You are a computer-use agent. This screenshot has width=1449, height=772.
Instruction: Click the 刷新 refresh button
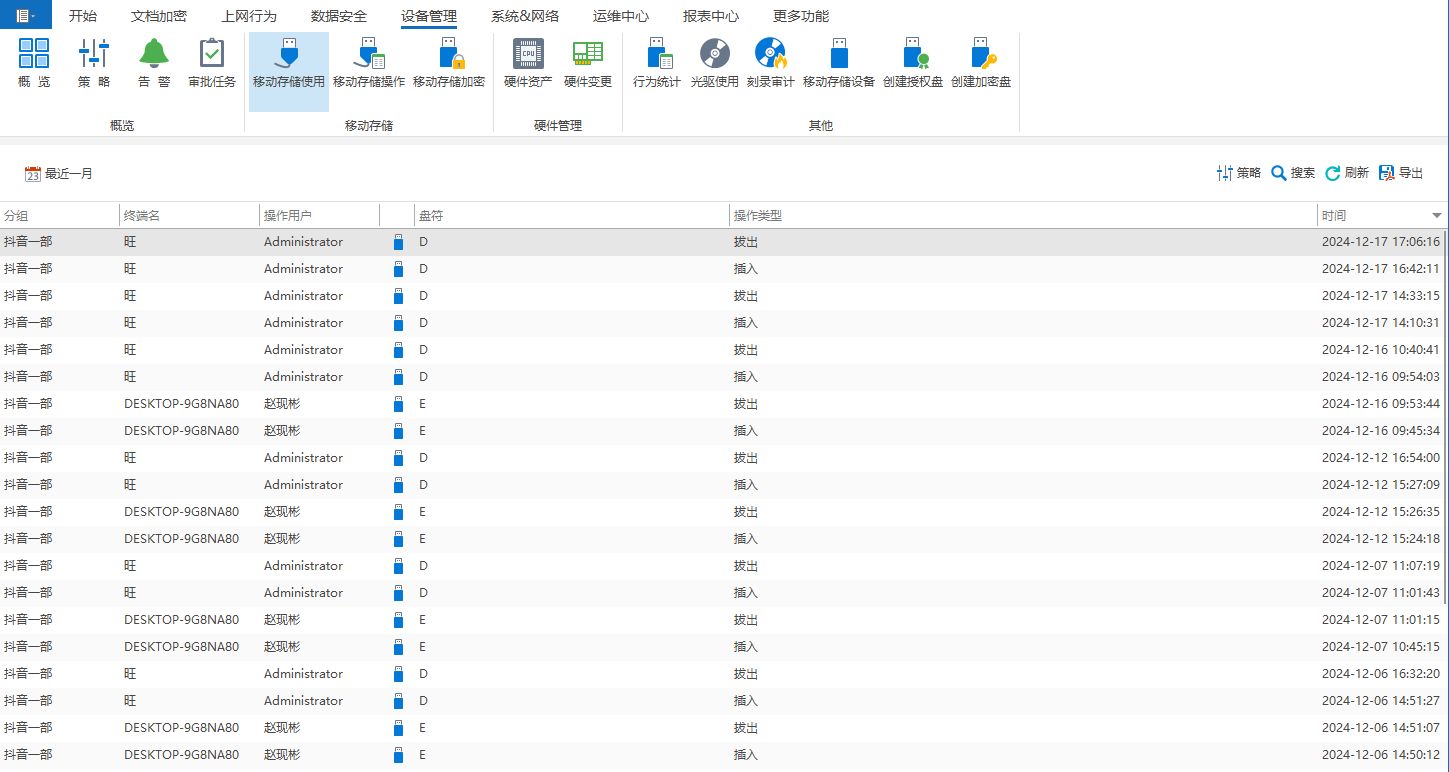[x=1347, y=173]
